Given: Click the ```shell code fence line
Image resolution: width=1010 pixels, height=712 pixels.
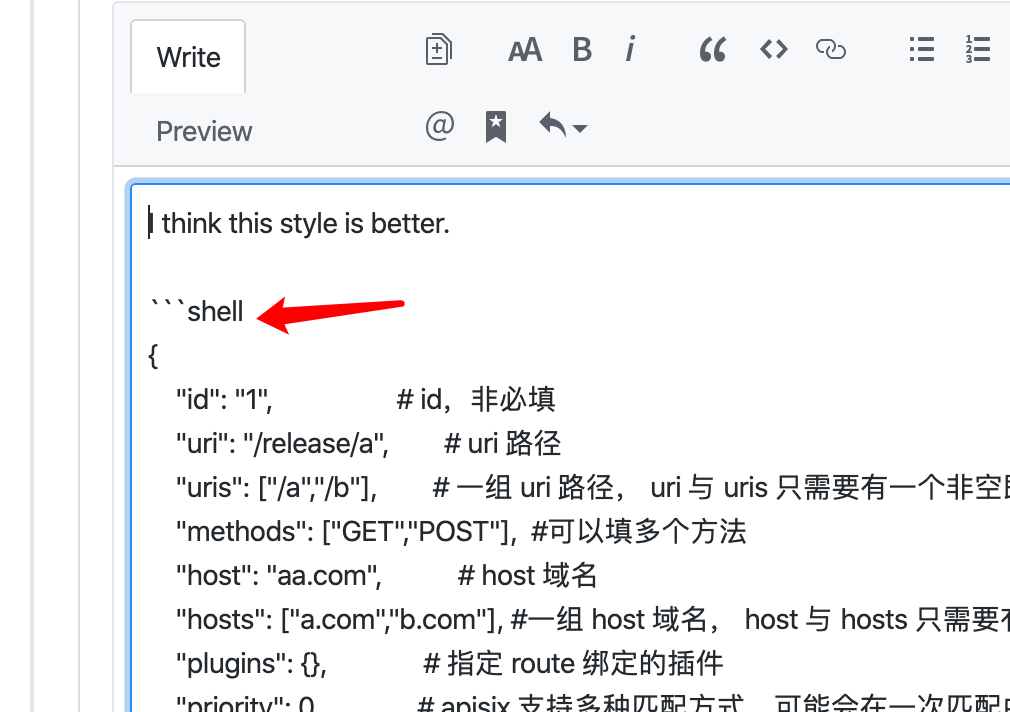Looking at the screenshot, I should point(196,311).
